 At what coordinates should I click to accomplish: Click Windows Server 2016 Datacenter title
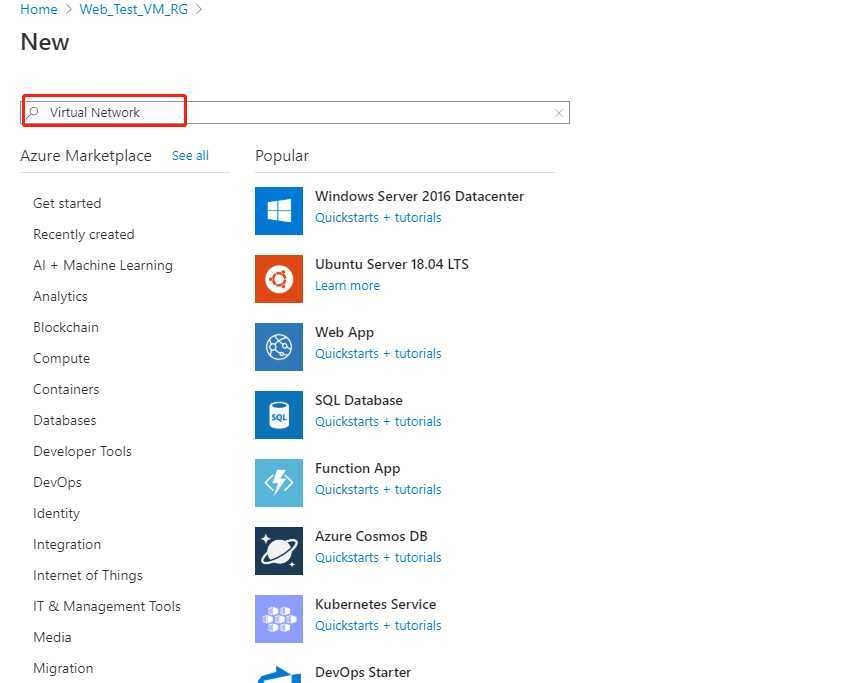419,197
